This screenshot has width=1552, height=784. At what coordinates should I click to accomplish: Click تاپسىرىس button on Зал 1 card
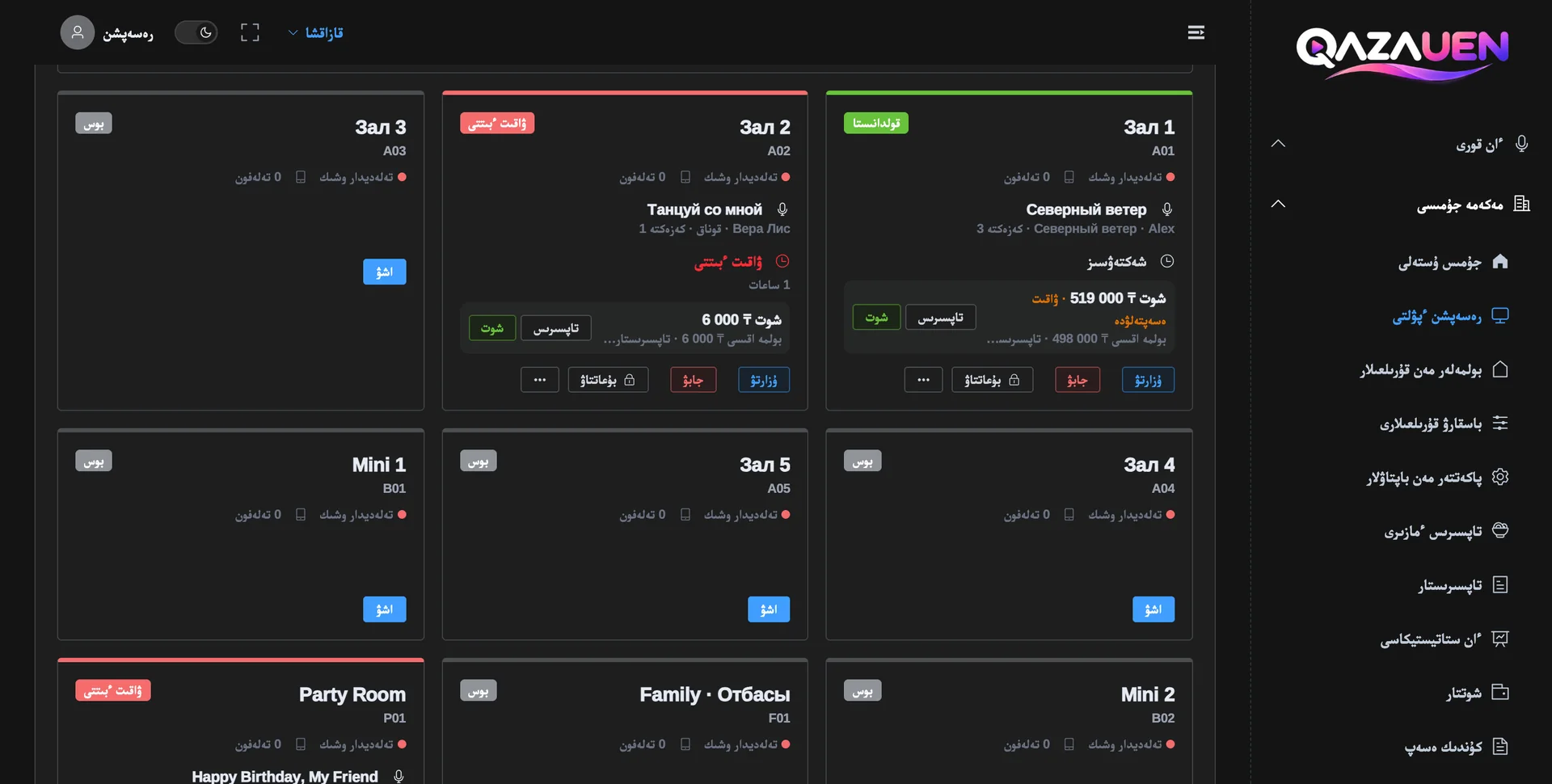(941, 318)
